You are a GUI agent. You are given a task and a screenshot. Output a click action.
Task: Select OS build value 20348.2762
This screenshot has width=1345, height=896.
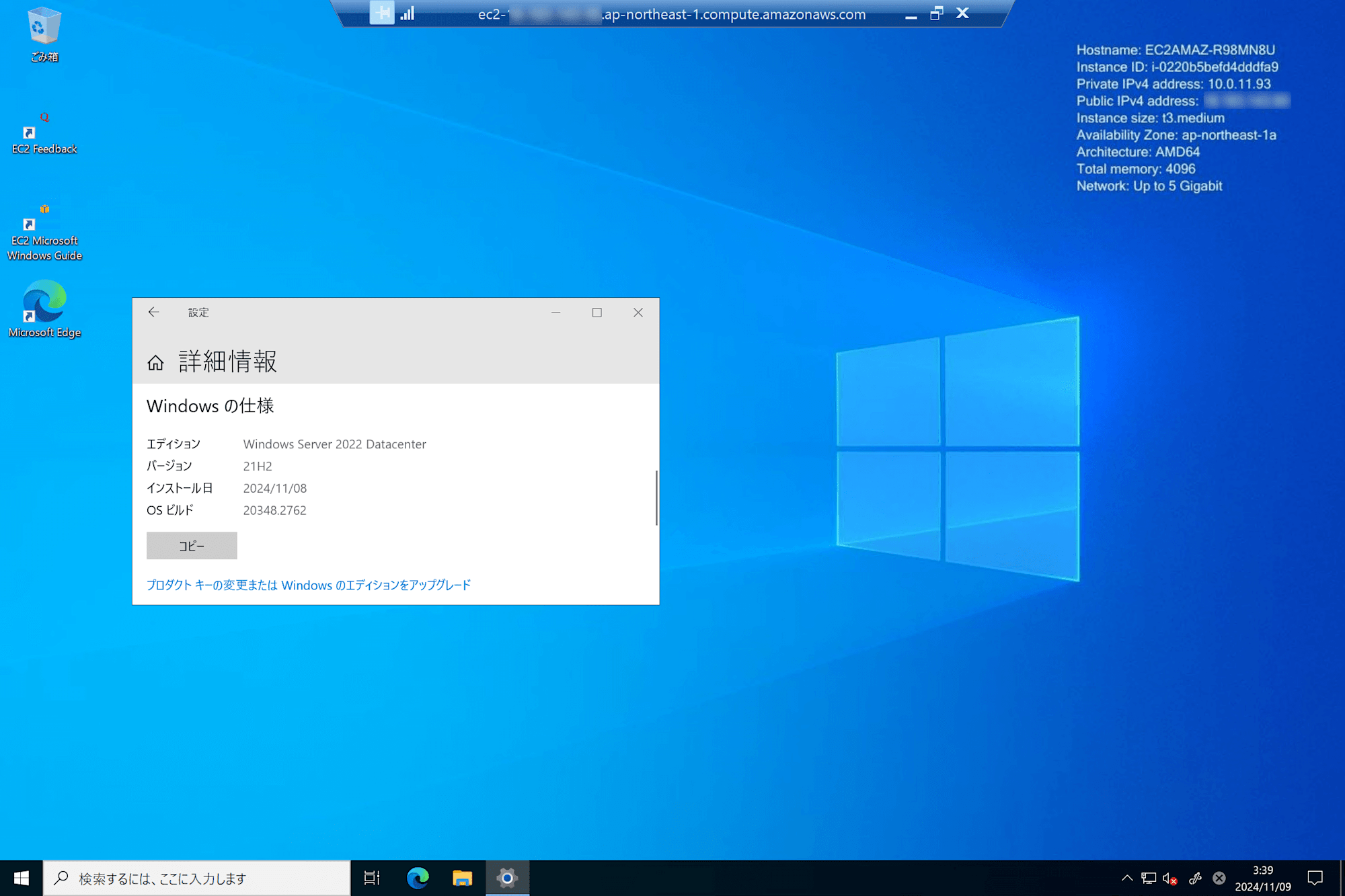[274, 511]
